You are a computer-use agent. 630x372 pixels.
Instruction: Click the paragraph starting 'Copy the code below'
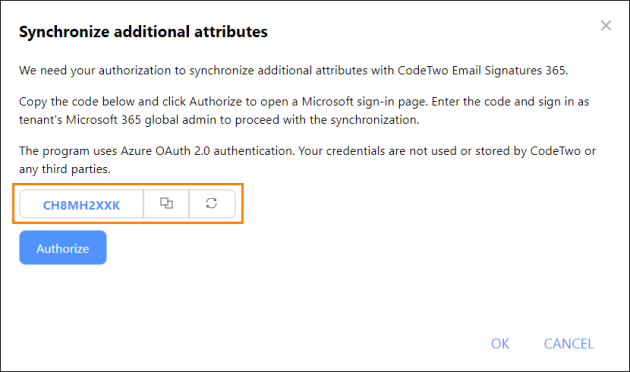(304, 110)
